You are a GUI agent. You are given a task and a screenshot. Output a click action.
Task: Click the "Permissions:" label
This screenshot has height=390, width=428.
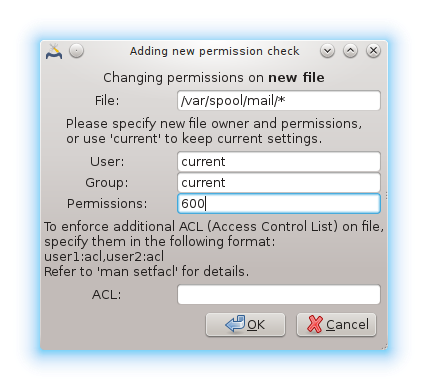[107, 203]
